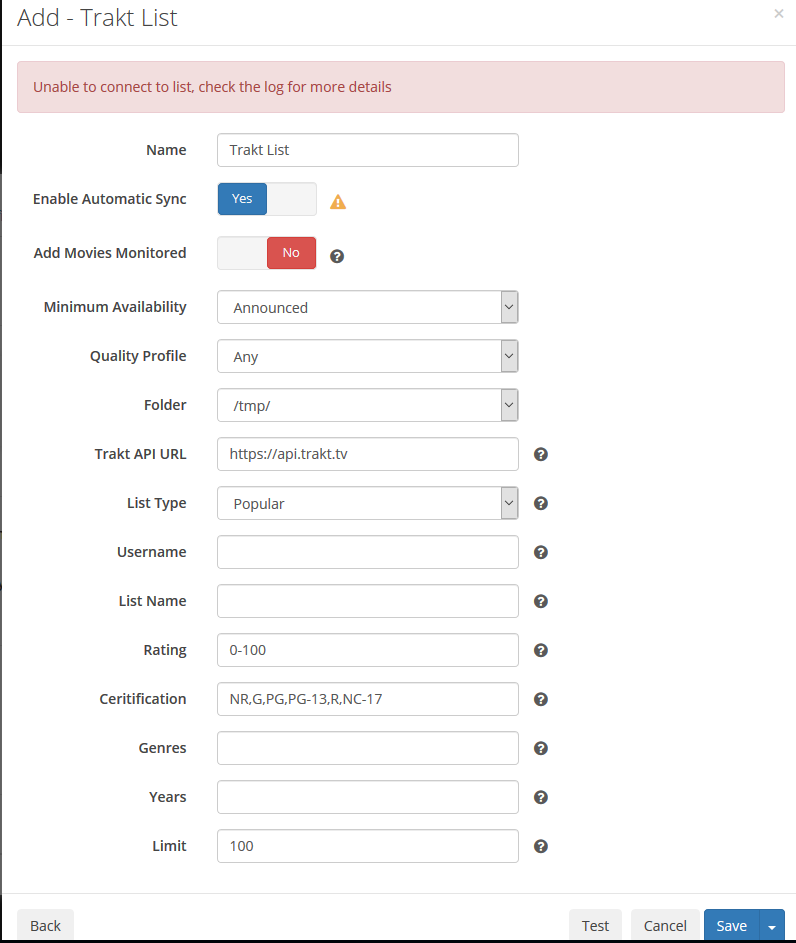
Task: Click the Test button
Action: coord(595,926)
